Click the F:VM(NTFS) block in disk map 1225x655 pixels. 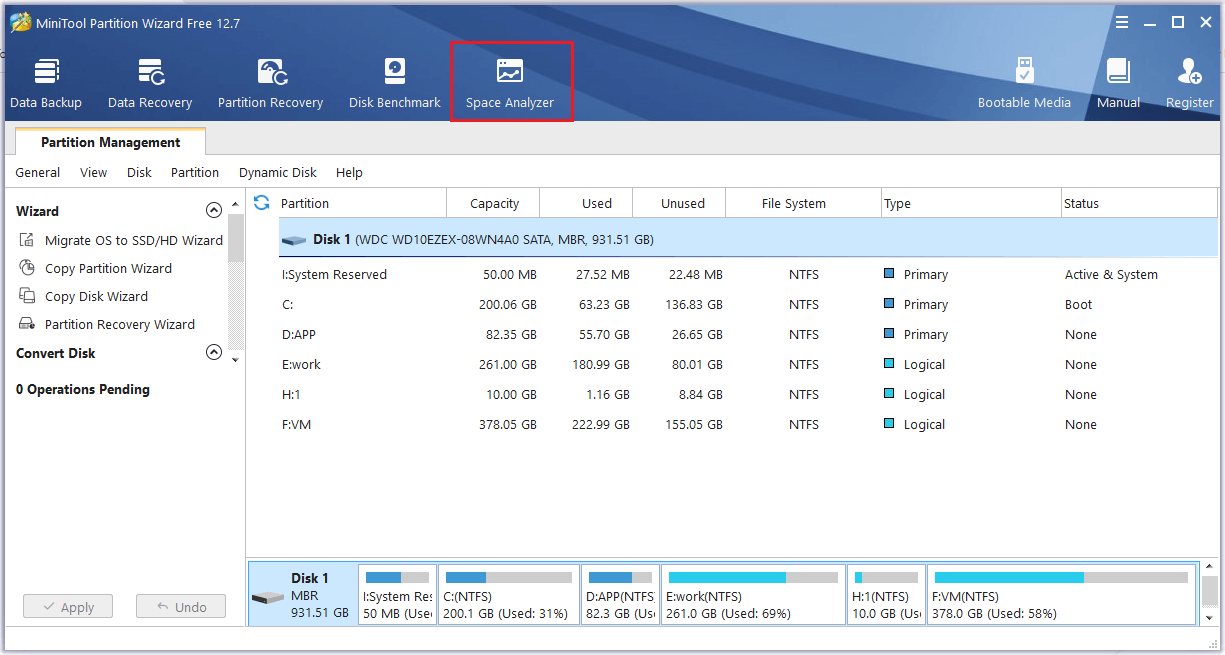point(1062,595)
